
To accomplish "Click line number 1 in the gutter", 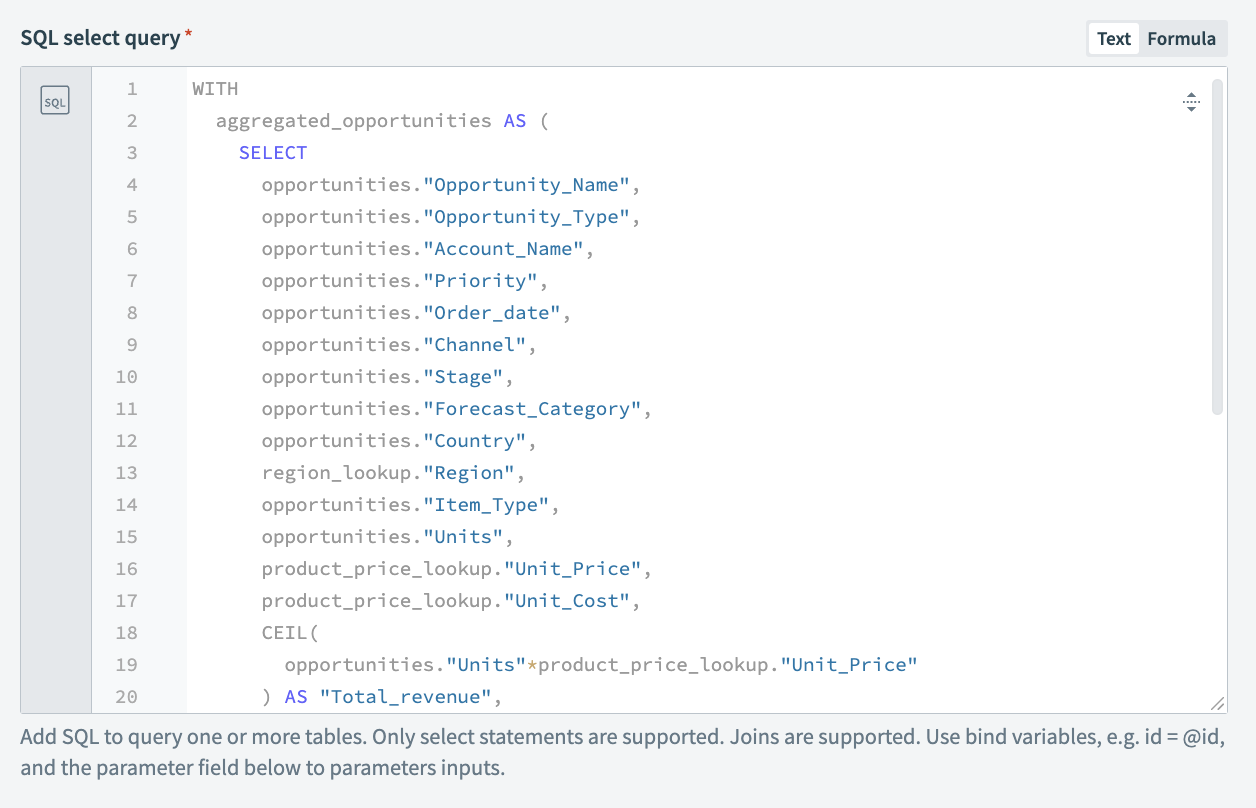I will coord(131,88).
